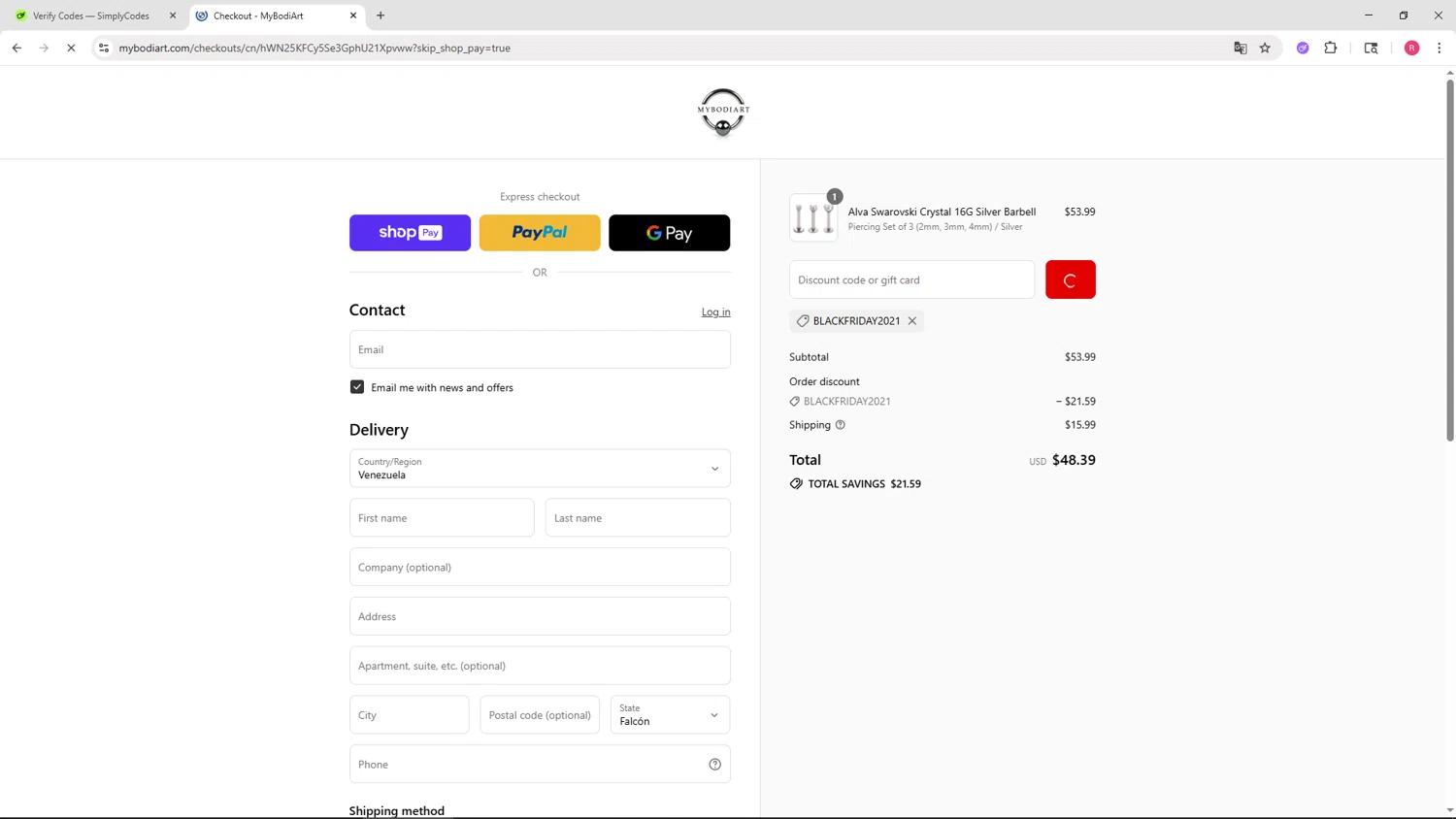This screenshot has height=819, width=1456.
Task: Click the Address field
Action: pos(540,617)
